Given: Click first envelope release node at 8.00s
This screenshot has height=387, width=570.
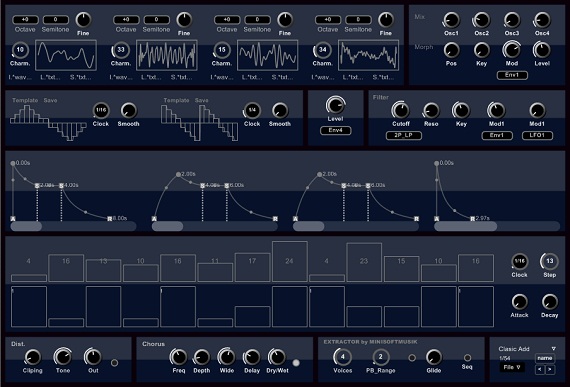Looking at the screenshot, I should 110,218.
